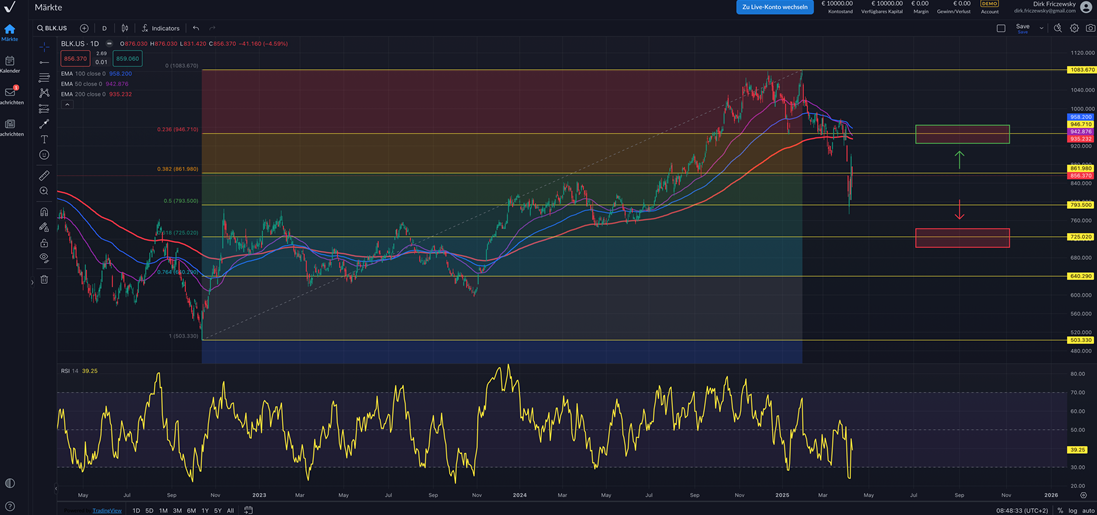Take a chart snapshot with camera icon
This screenshot has height=515, width=1097.
[x=1090, y=28]
